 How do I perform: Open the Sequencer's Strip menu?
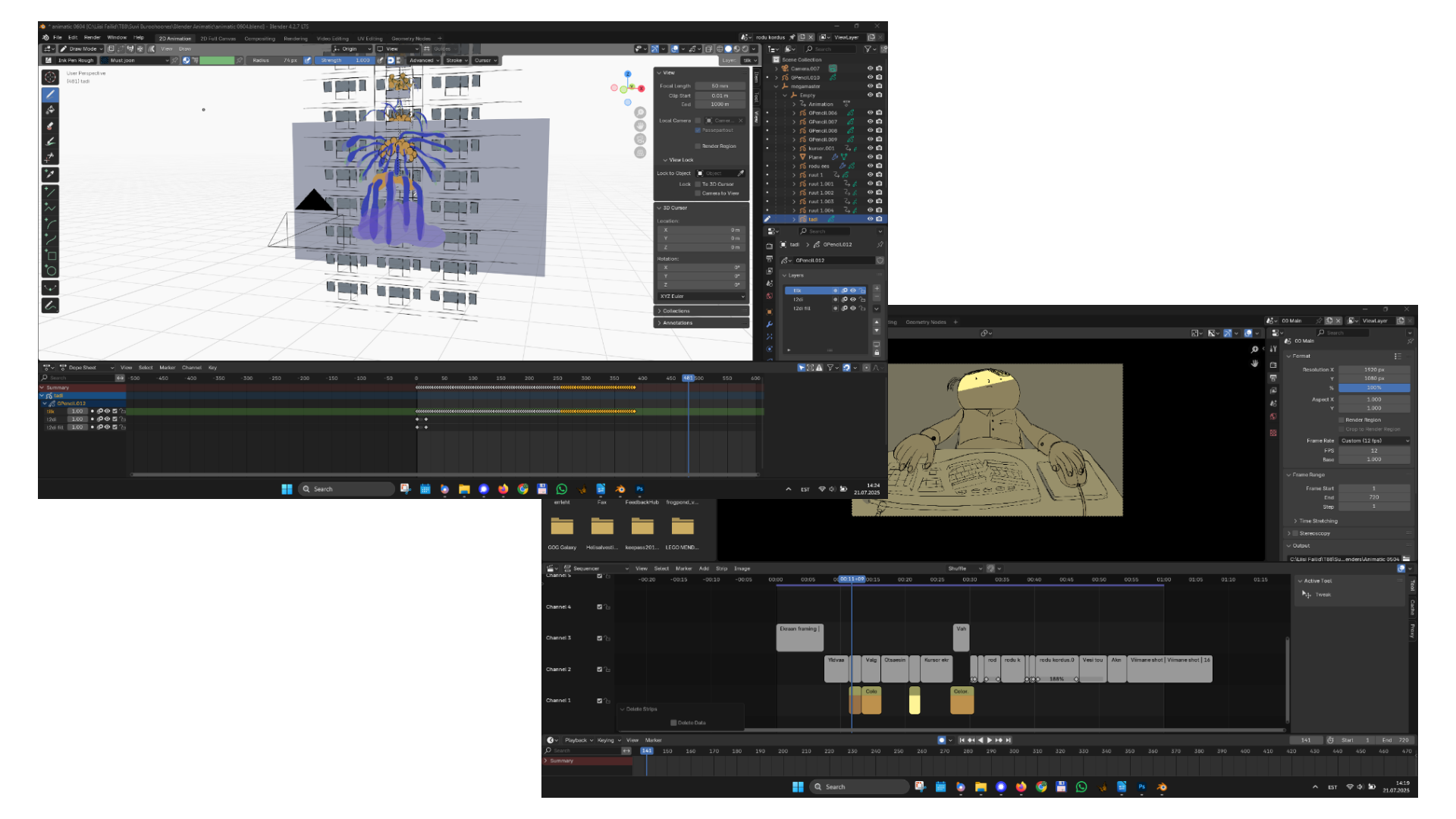point(721,569)
